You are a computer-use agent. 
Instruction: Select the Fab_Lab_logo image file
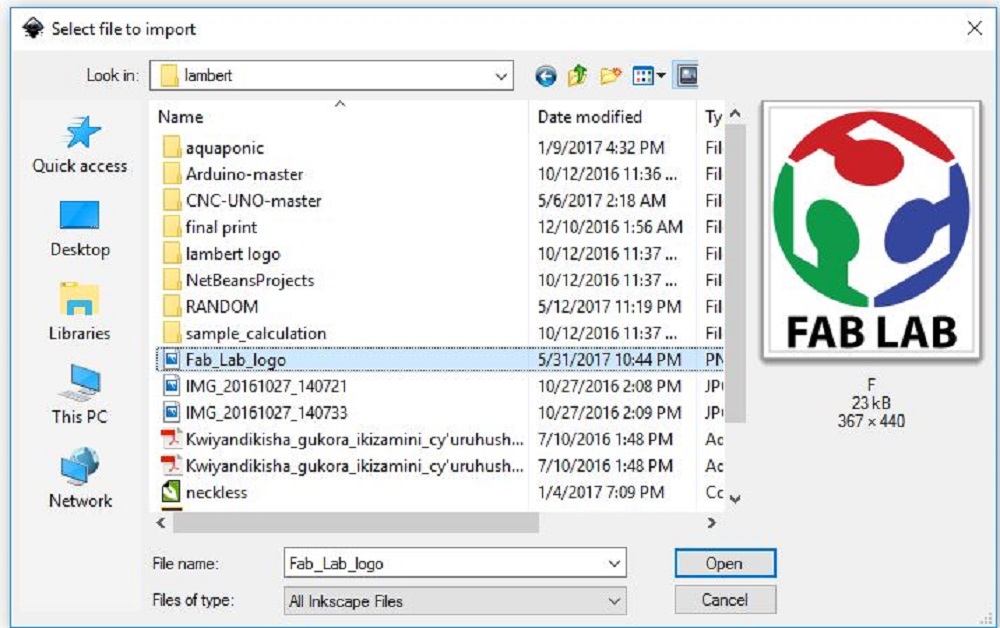point(439,360)
